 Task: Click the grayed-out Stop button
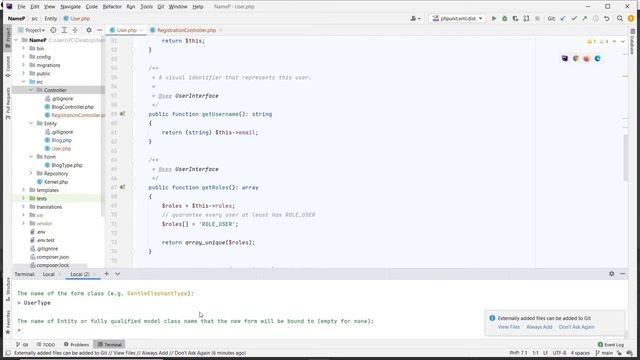[x=537, y=18]
